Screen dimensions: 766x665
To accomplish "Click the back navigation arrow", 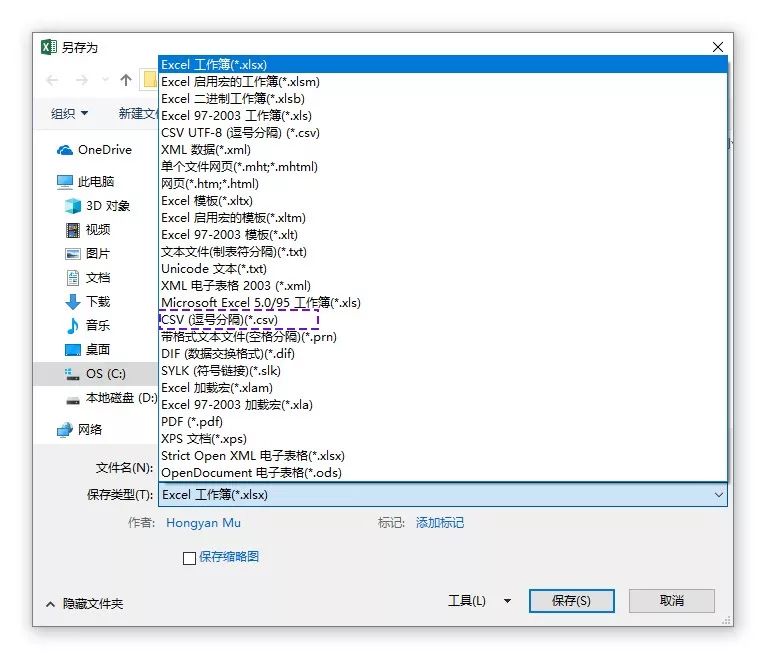I will click(x=52, y=80).
